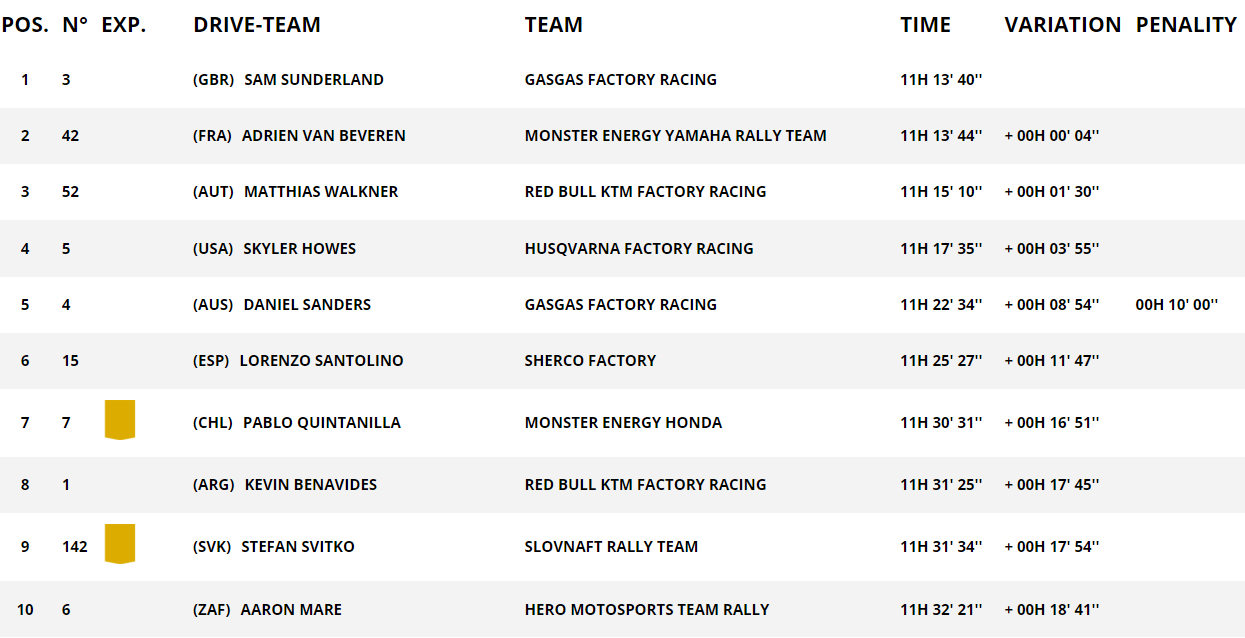Select the Husqvarna Factory Racing team
Image resolution: width=1245 pixels, height=638 pixels.
pos(639,249)
